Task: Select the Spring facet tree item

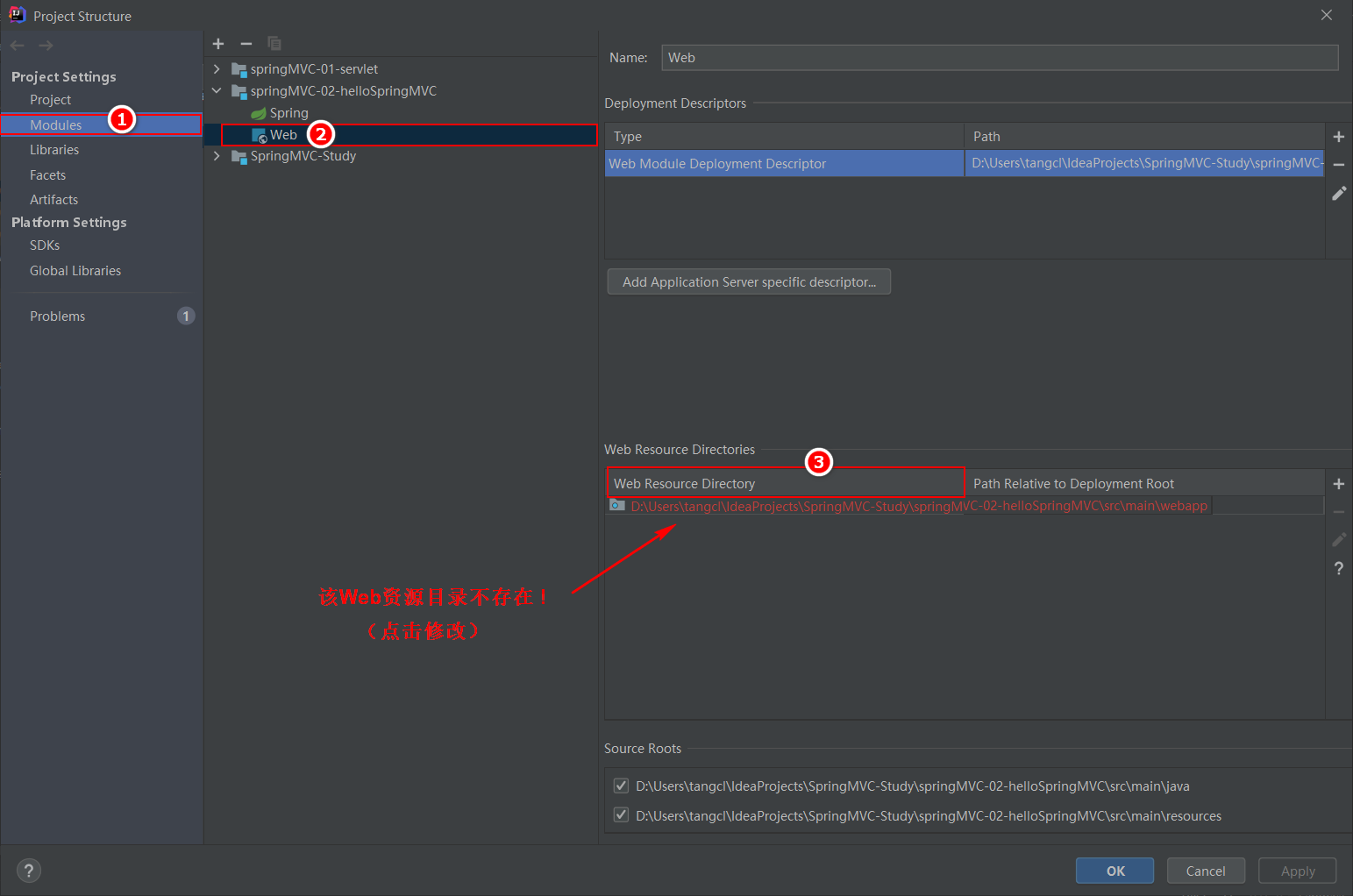Action: (x=289, y=113)
